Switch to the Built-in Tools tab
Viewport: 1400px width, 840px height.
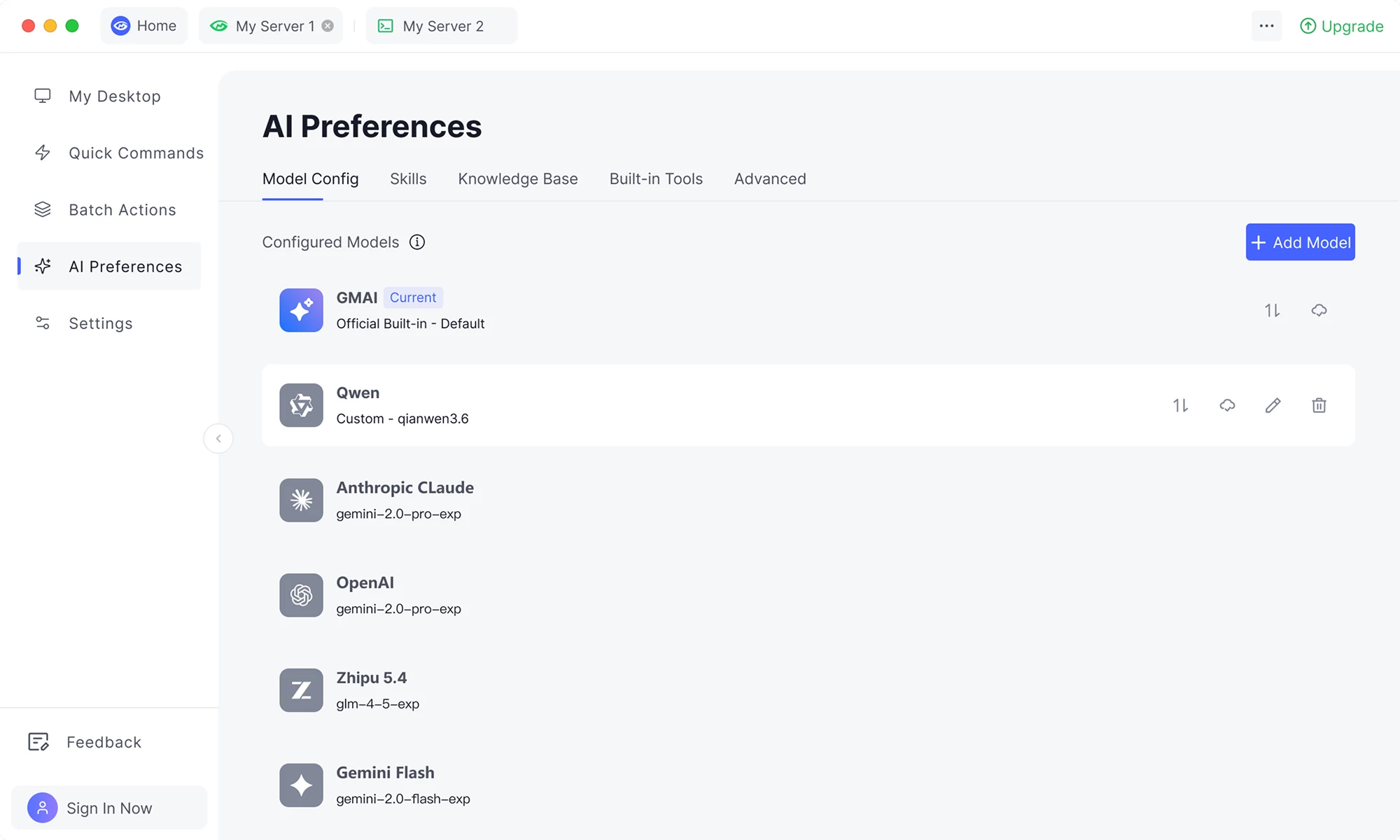[x=656, y=179]
